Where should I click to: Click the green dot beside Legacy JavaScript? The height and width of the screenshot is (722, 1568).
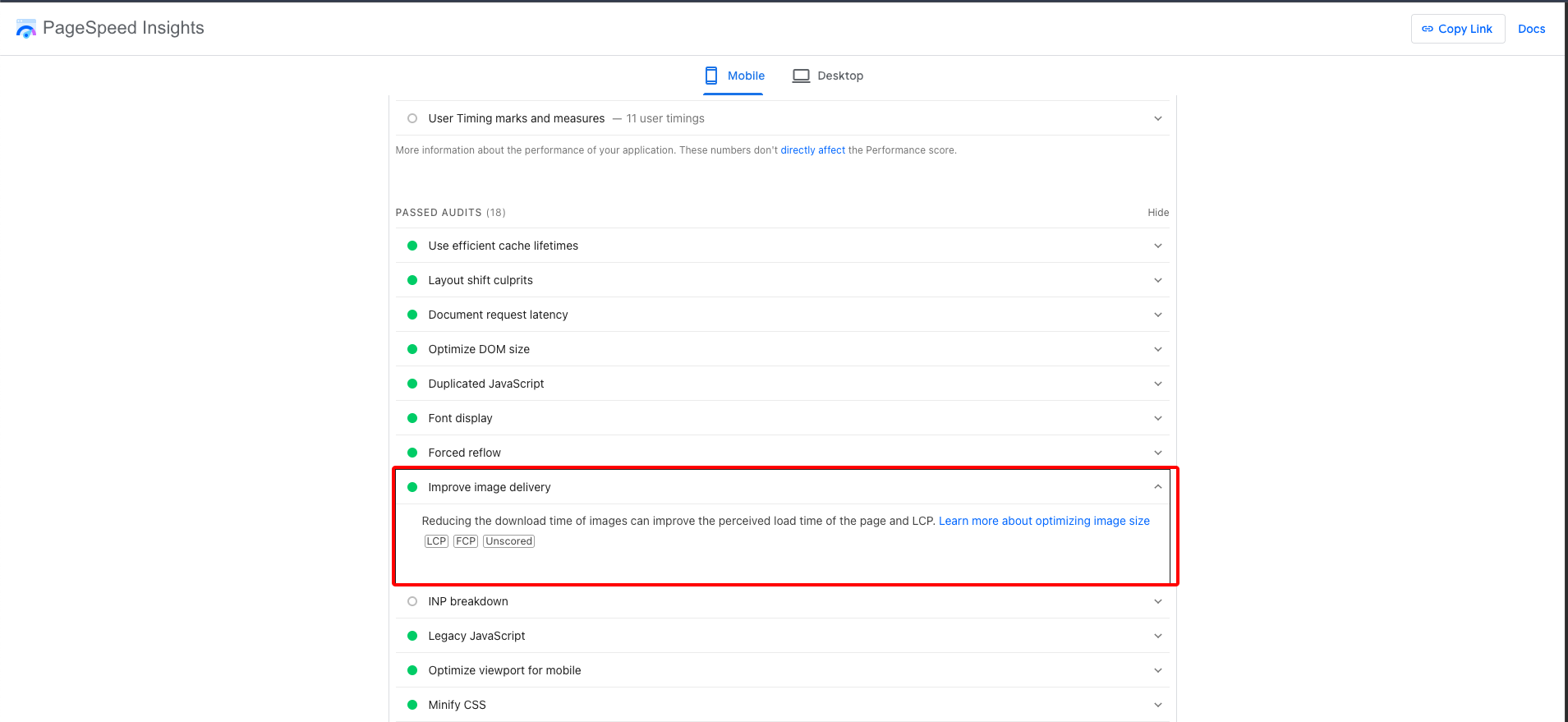point(412,636)
